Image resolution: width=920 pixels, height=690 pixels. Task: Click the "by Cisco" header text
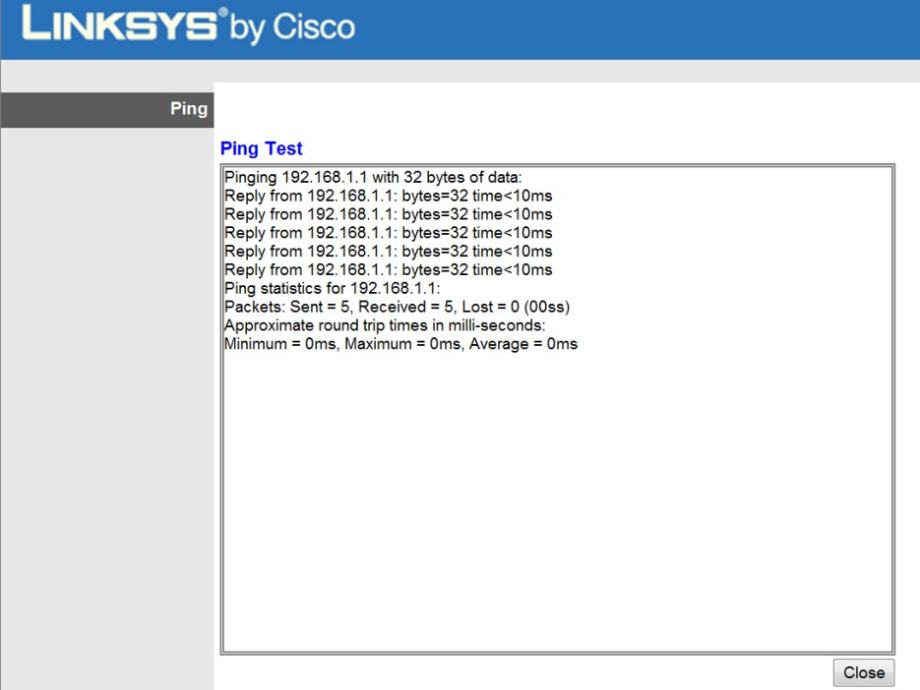(x=292, y=27)
